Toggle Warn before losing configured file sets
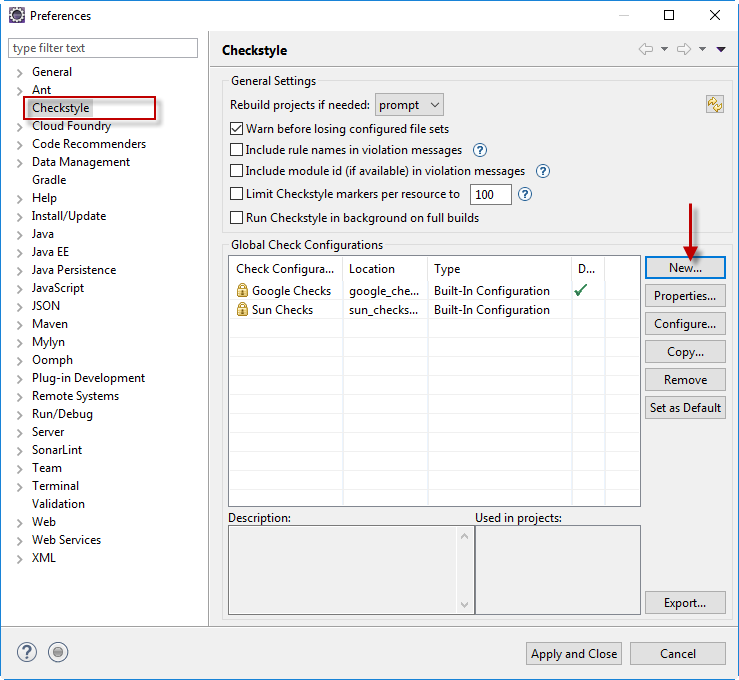 [237, 129]
